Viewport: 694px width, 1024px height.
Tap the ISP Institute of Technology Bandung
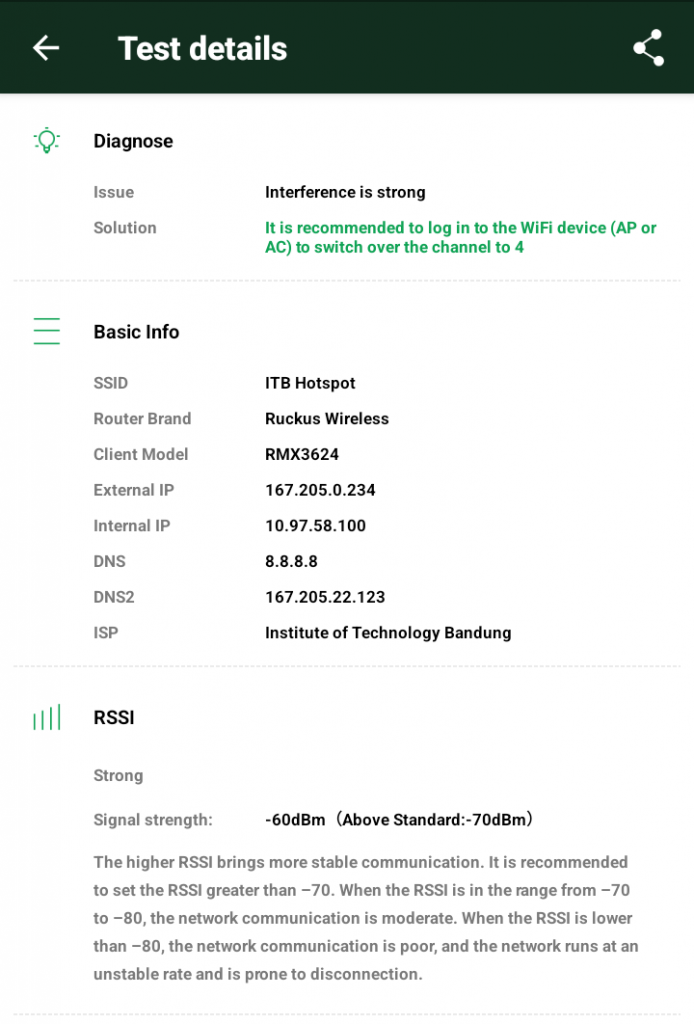pos(388,633)
